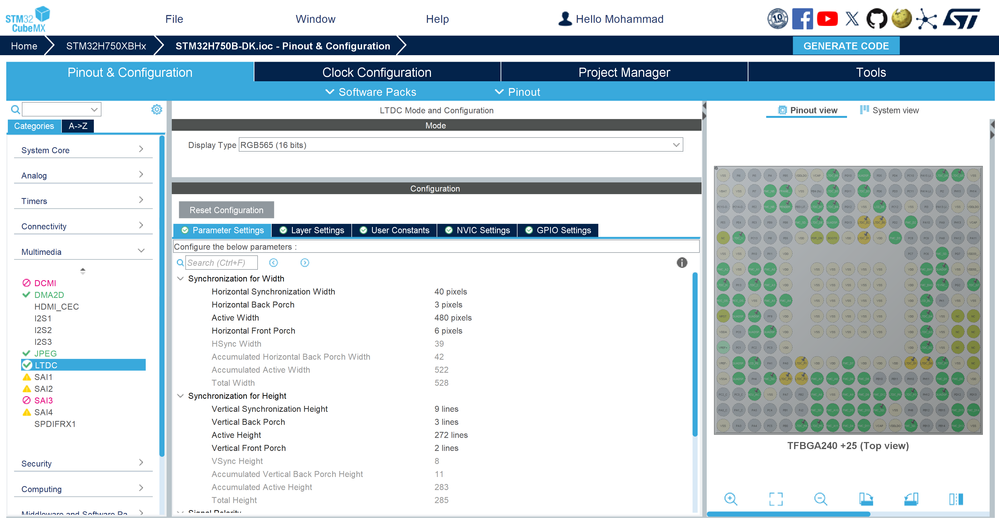The height and width of the screenshot is (522, 999).
Task: Open the Facebook icon link
Action: click(x=802, y=18)
